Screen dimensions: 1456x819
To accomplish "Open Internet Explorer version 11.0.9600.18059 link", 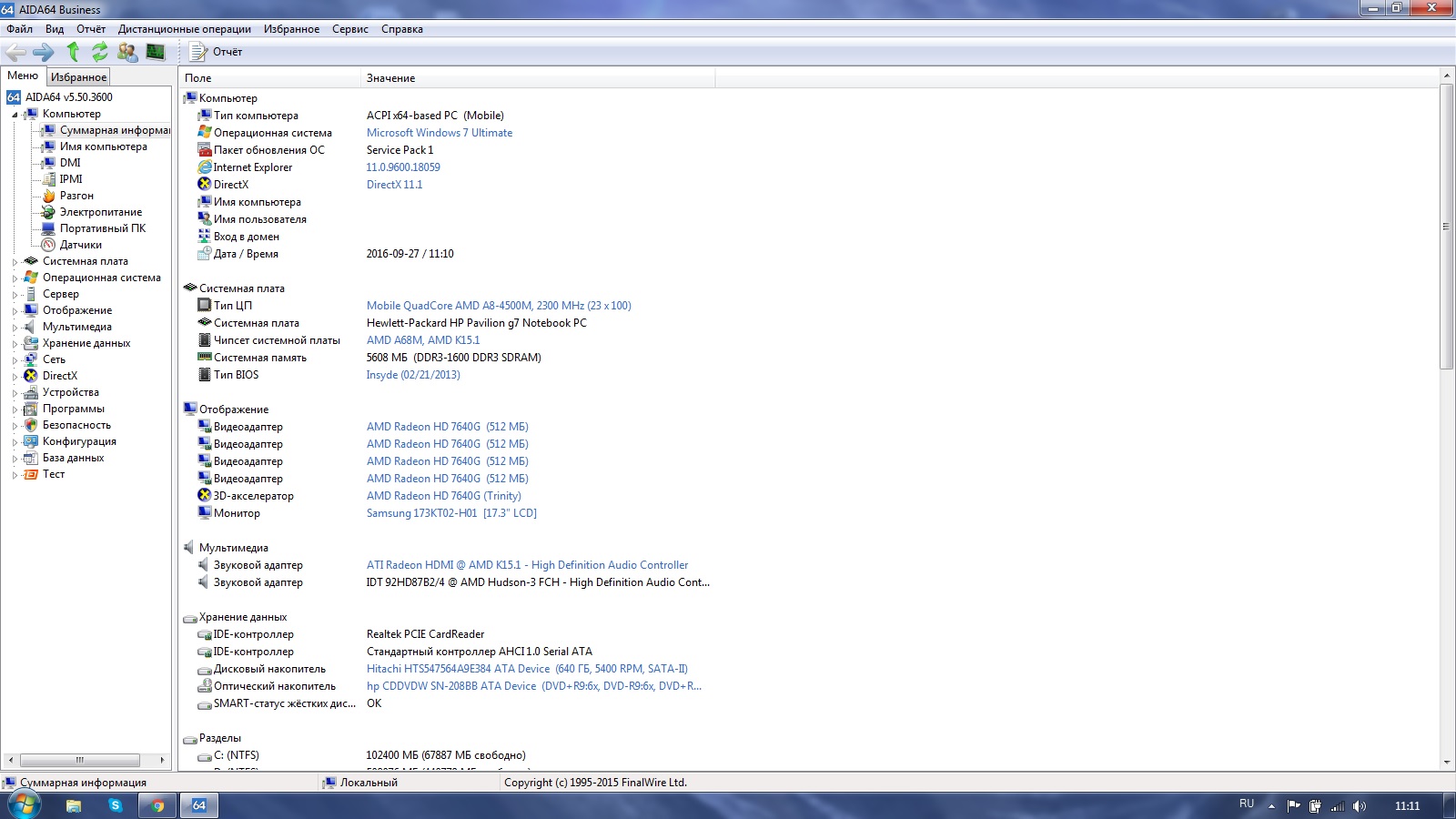I will (x=403, y=167).
